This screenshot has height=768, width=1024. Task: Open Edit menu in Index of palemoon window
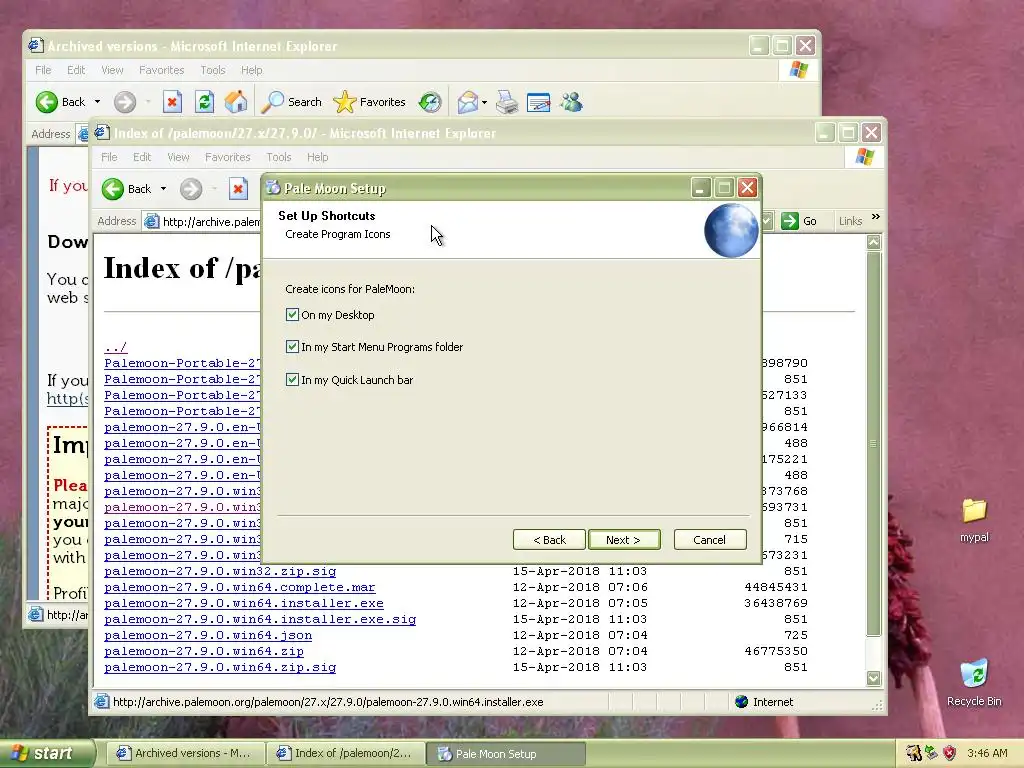click(142, 157)
